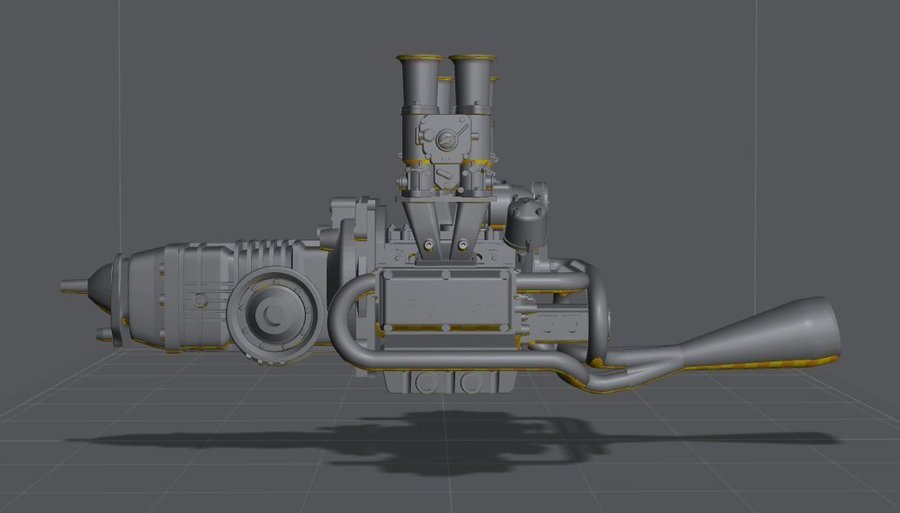
Task: Click the right intake trumpet on top
Action: point(473,82)
